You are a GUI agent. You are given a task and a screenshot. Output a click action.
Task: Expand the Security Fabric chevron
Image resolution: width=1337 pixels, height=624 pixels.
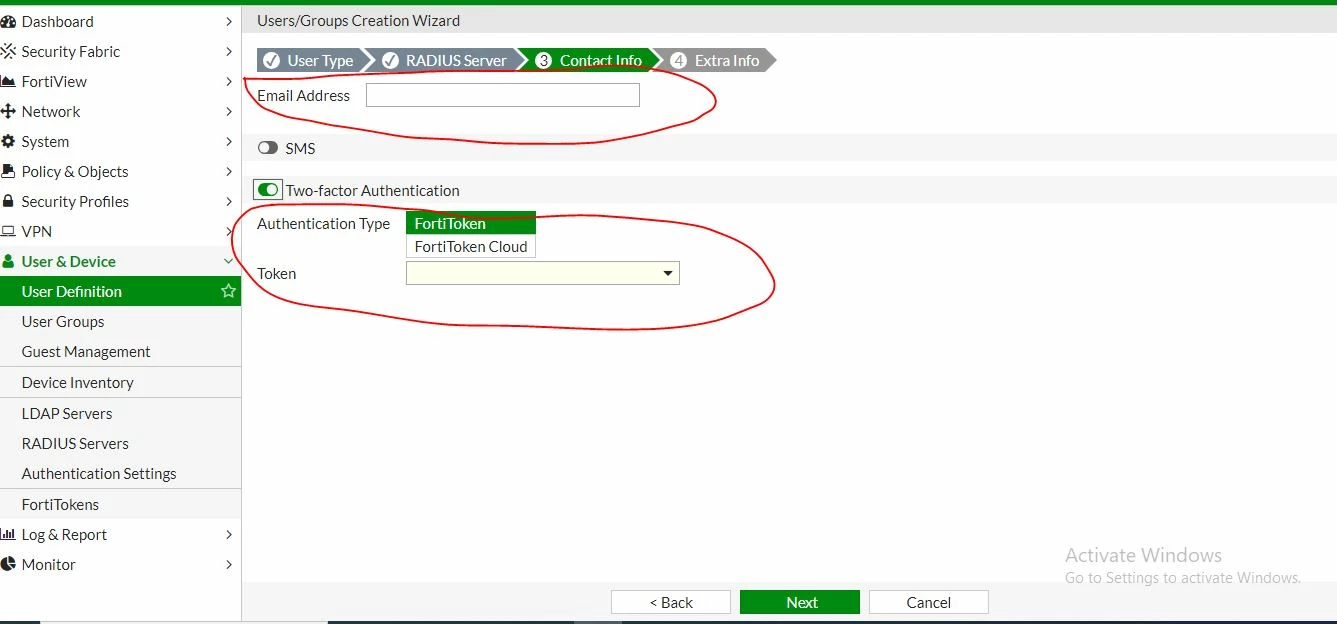click(229, 51)
